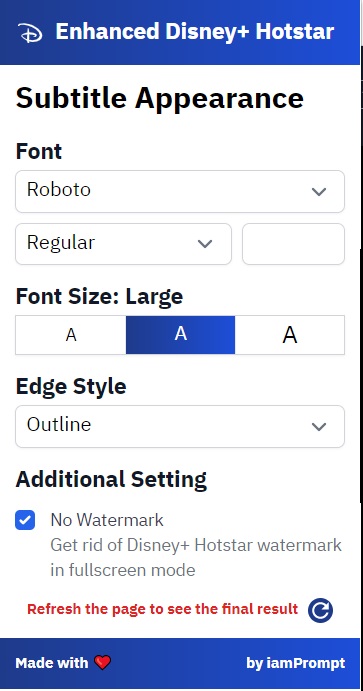Click the red Refresh the page message
This screenshot has height=691, width=363.
(x=163, y=609)
